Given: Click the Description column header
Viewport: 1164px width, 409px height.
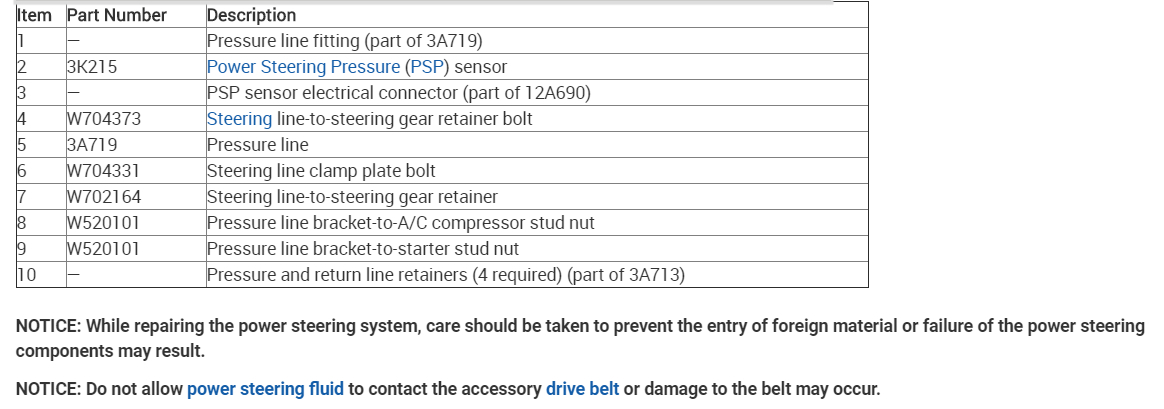Looking at the screenshot, I should coord(251,15).
